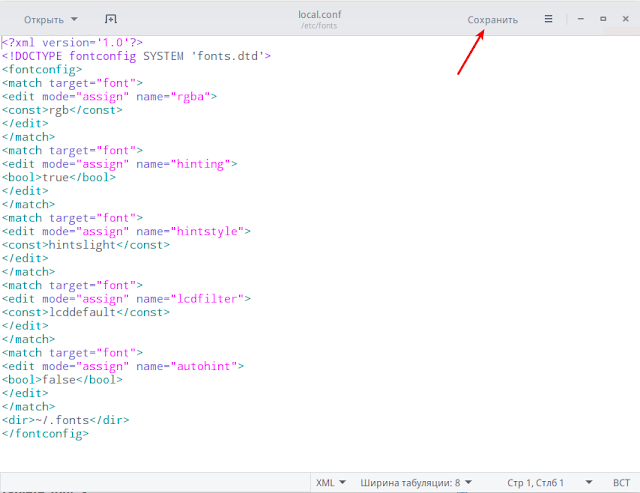Click the name="lcdfilter" edit line
The height and width of the screenshot is (493, 640).
point(126,299)
